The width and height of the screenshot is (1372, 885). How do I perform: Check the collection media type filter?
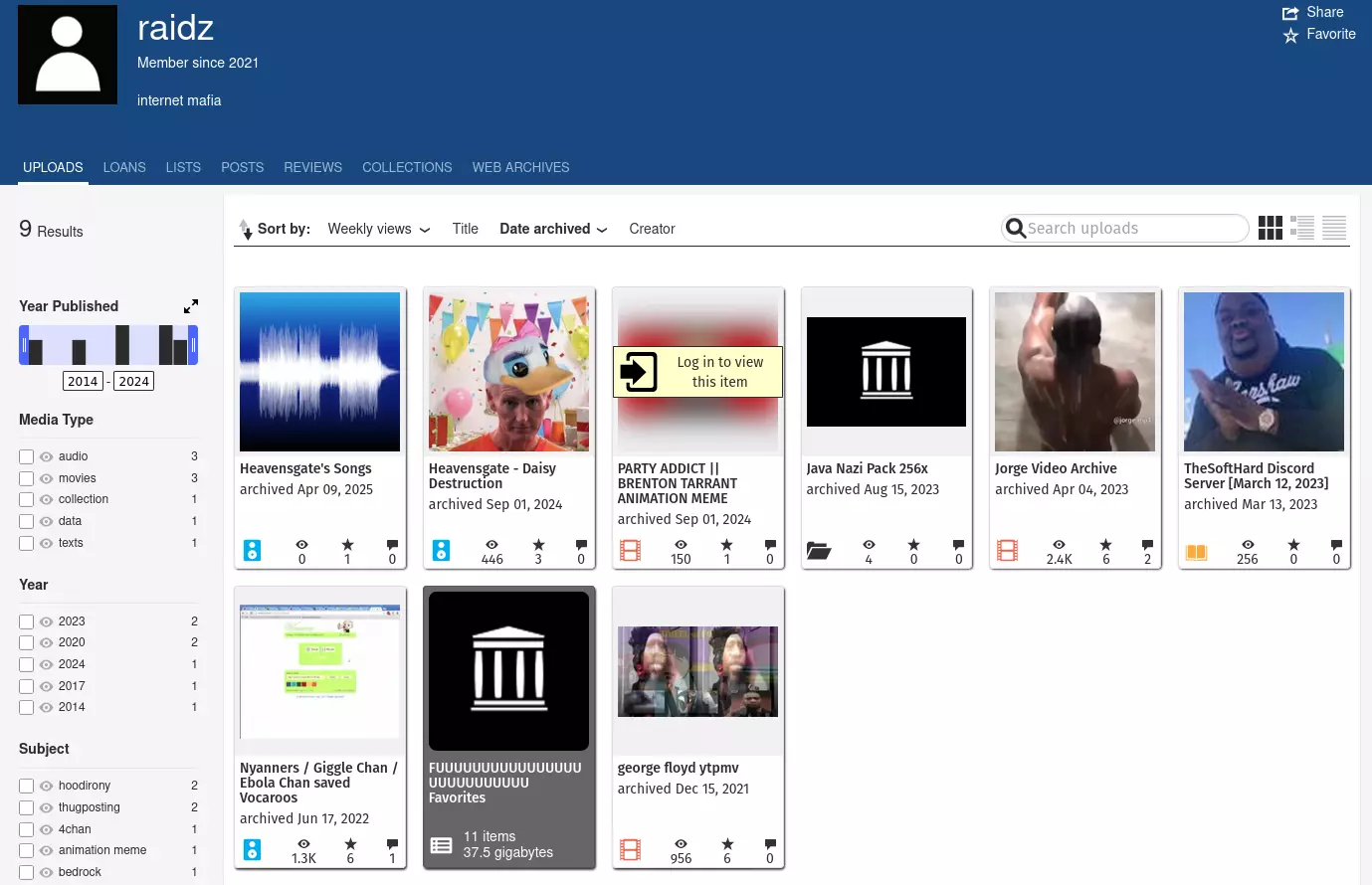coord(27,499)
